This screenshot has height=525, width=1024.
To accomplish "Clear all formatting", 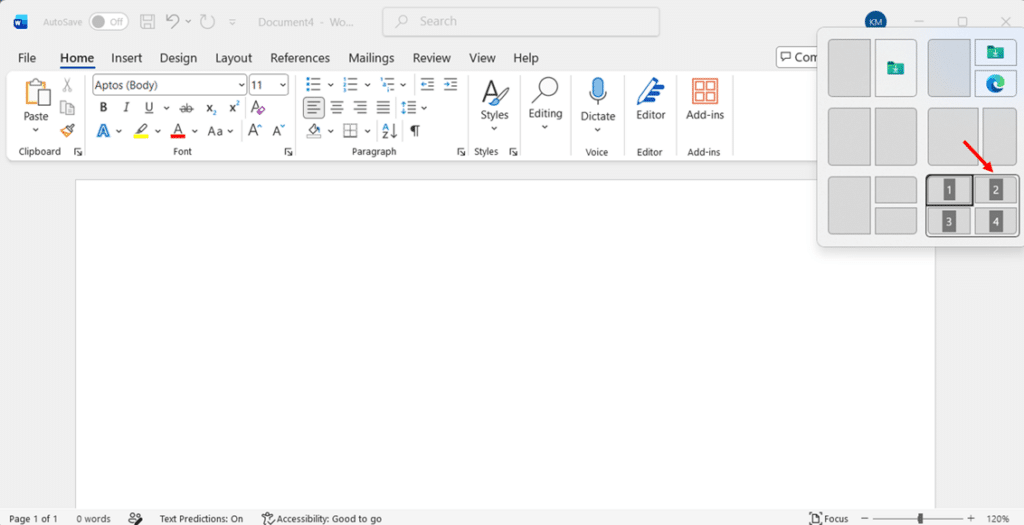I will pyautogui.click(x=258, y=108).
